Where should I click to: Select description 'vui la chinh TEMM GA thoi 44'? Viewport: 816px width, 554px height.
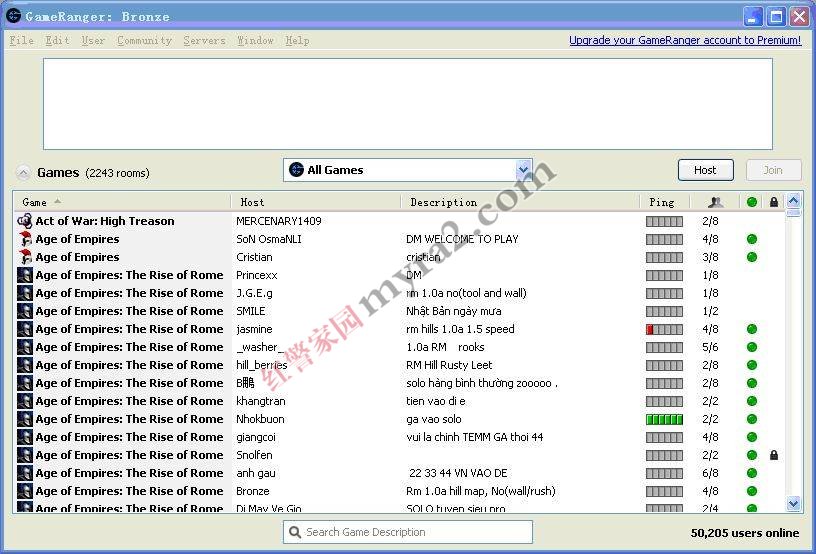(475, 437)
